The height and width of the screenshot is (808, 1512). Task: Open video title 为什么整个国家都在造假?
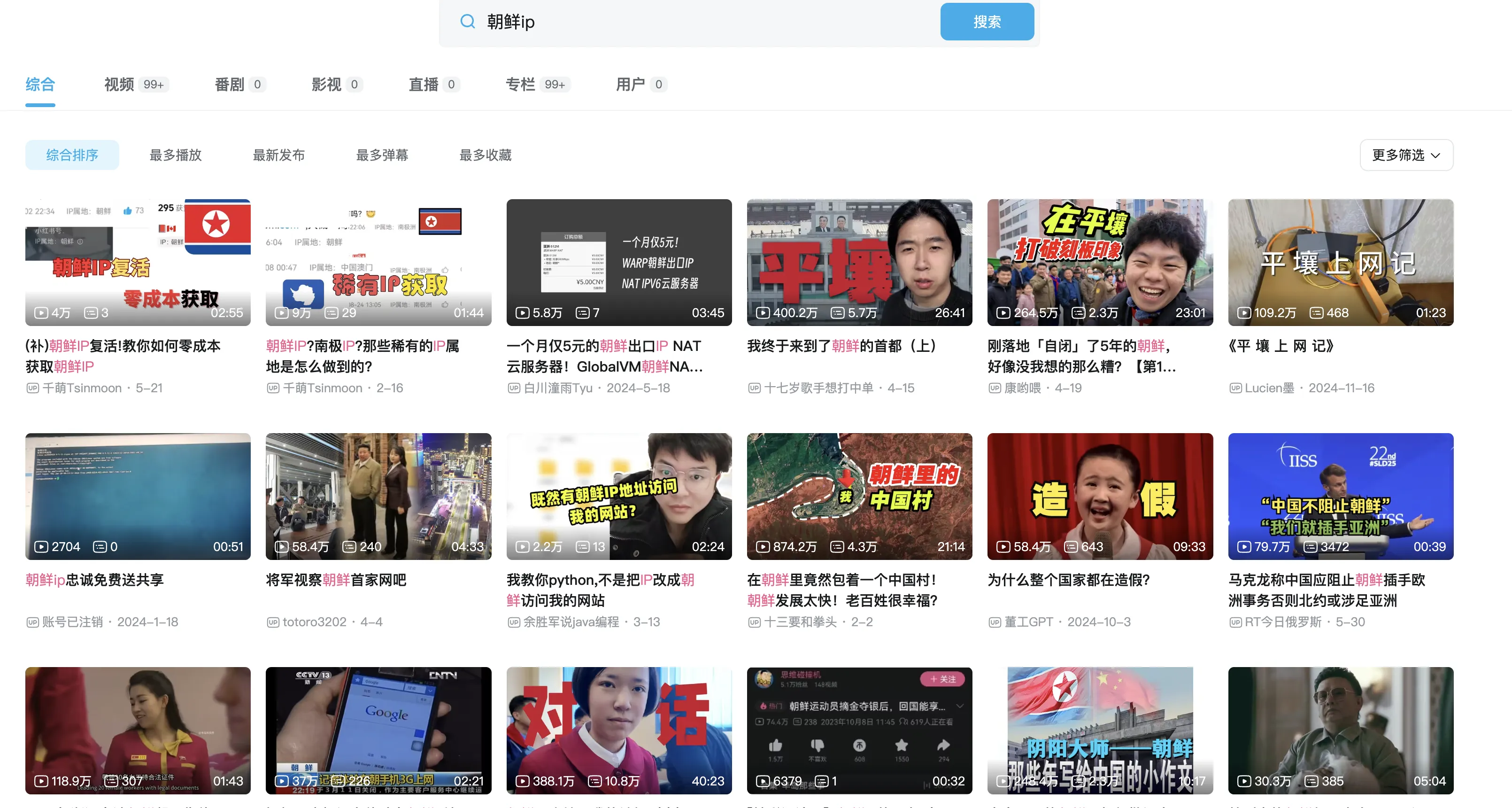click(x=1068, y=580)
